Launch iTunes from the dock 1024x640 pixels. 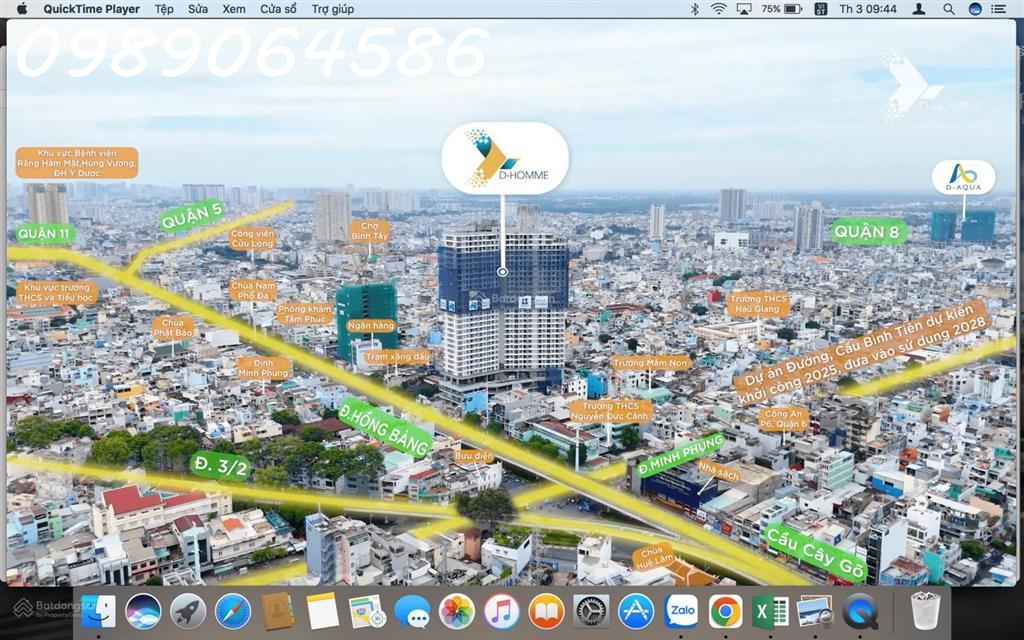tap(501, 610)
